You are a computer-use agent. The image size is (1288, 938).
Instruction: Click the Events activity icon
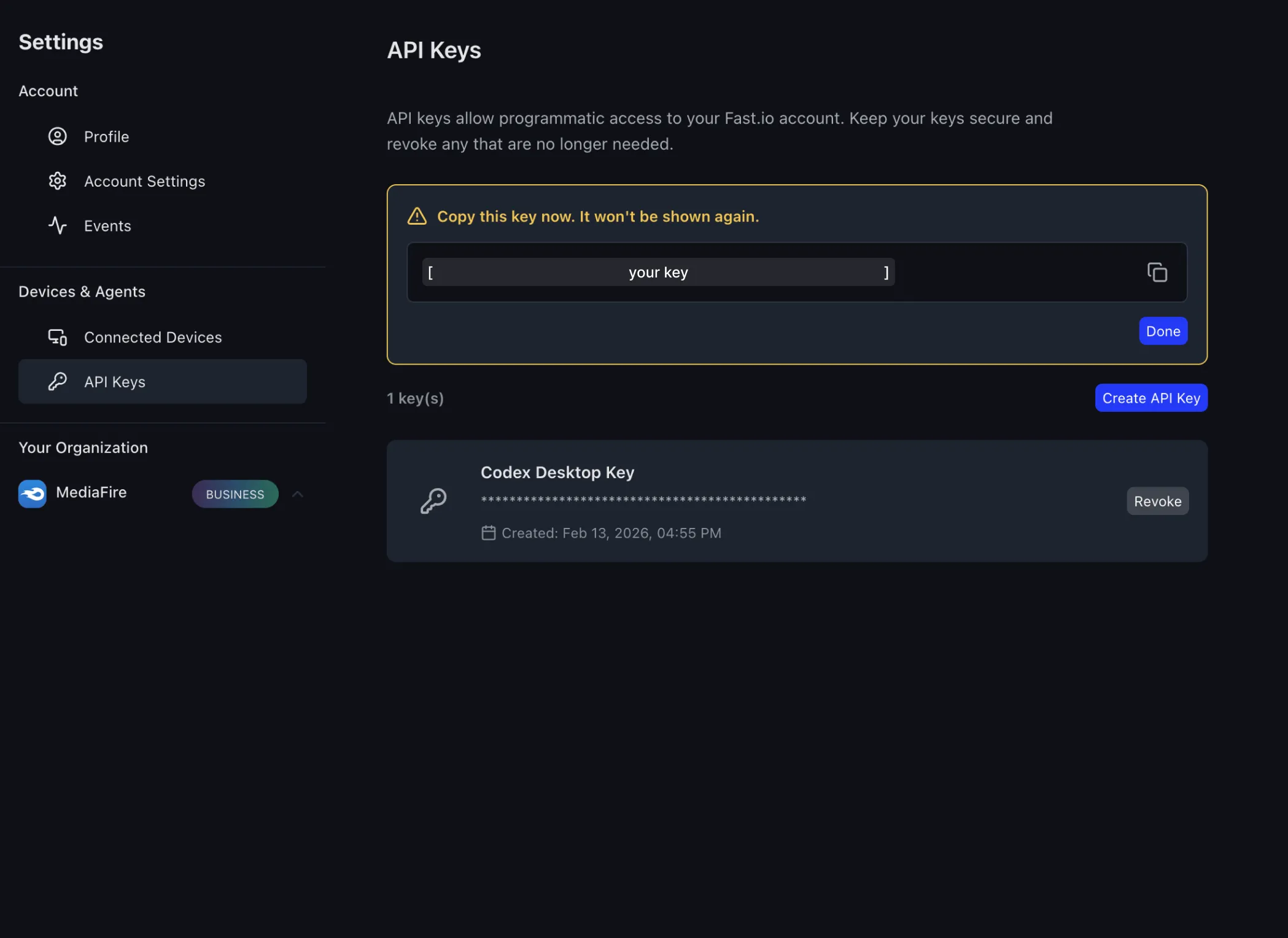tap(57, 225)
